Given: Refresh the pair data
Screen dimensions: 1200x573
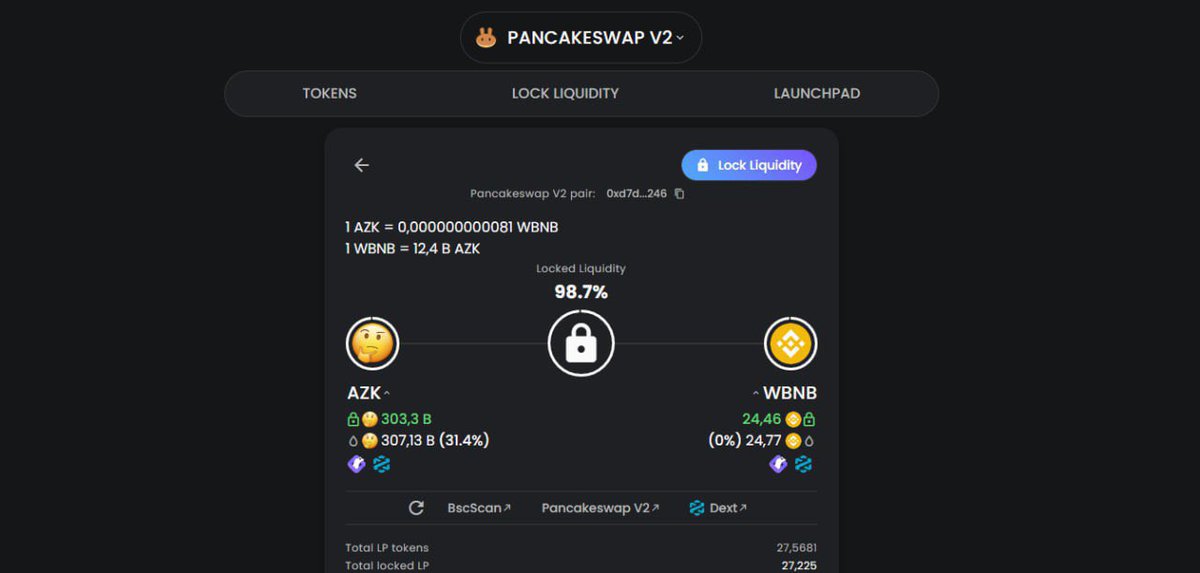Looking at the screenshot, I should [x=417, y=508].
